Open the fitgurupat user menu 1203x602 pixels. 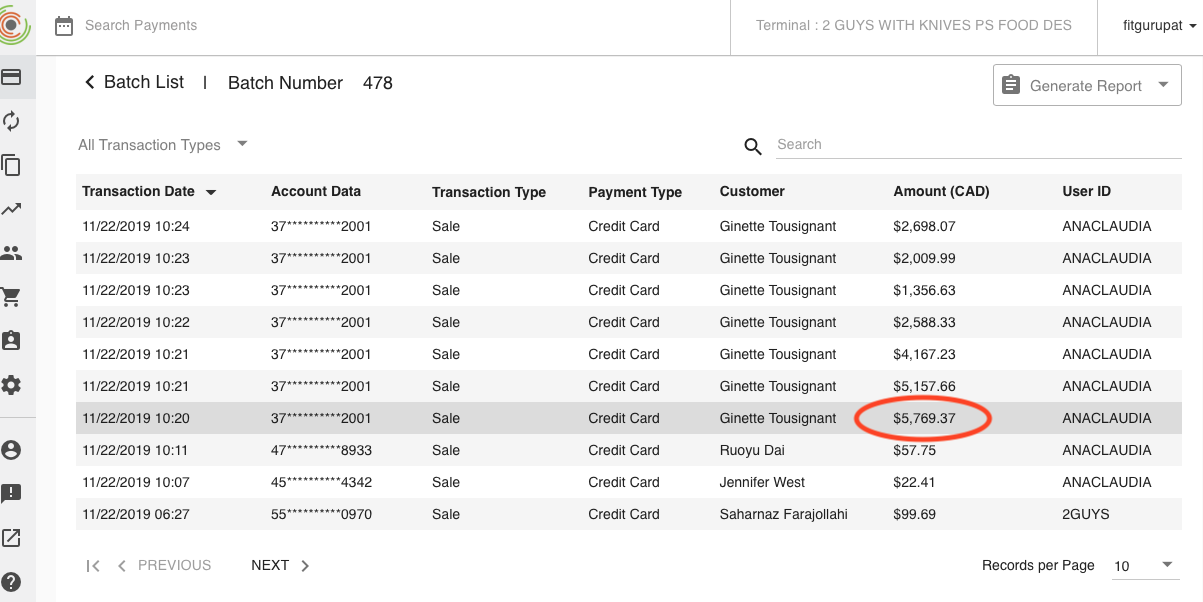[1159, 26]
